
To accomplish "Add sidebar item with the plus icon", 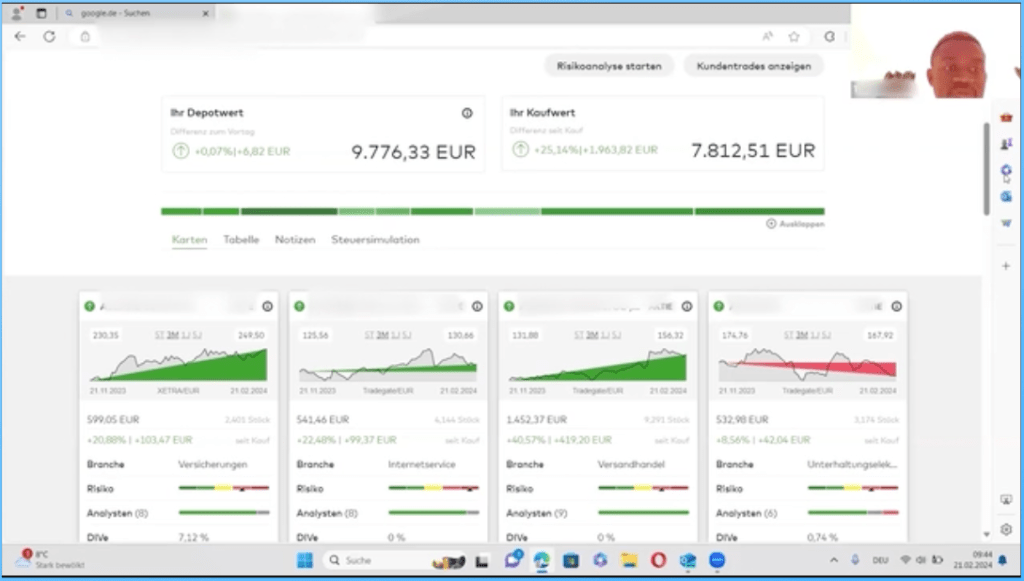I will [1006, 266].
